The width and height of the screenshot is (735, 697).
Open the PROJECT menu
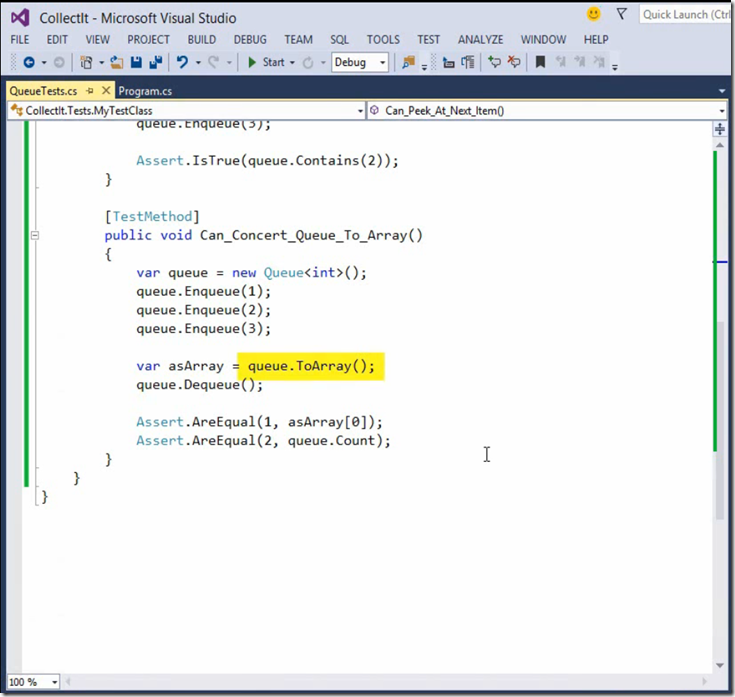coord(149,39)
